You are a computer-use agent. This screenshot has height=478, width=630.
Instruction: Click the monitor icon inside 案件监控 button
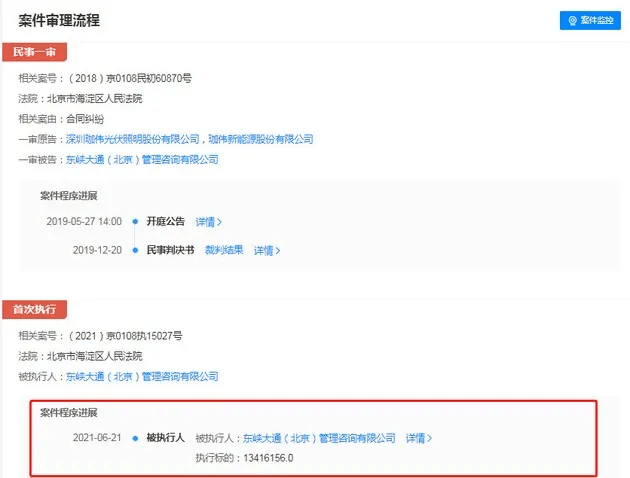573,20
